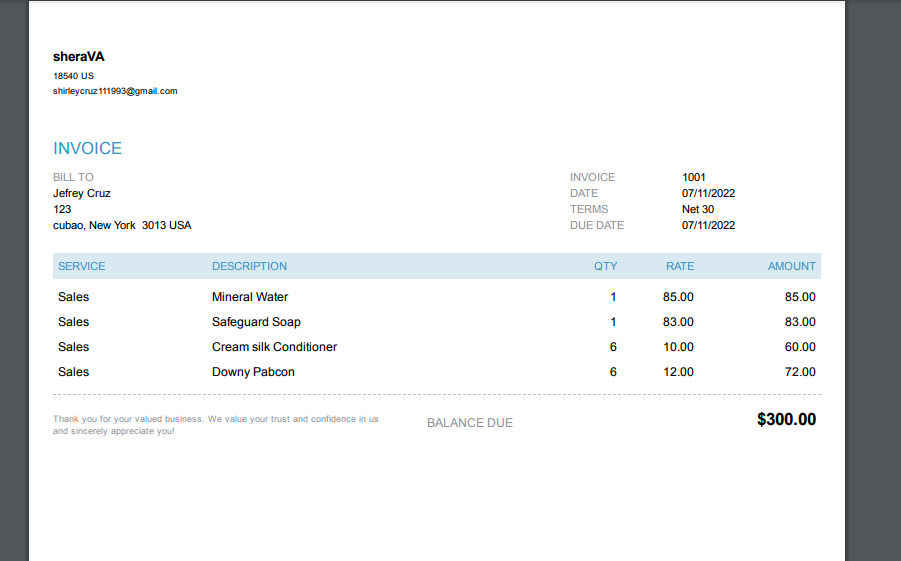Click the blue INVOICE heading
Viewport: 901px width, 561px height.
coord(87,148)
